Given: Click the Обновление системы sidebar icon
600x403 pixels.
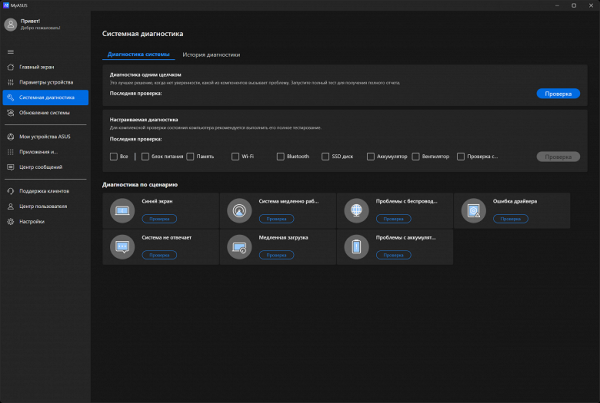Looking at the screenshot, I should [10, 112].
